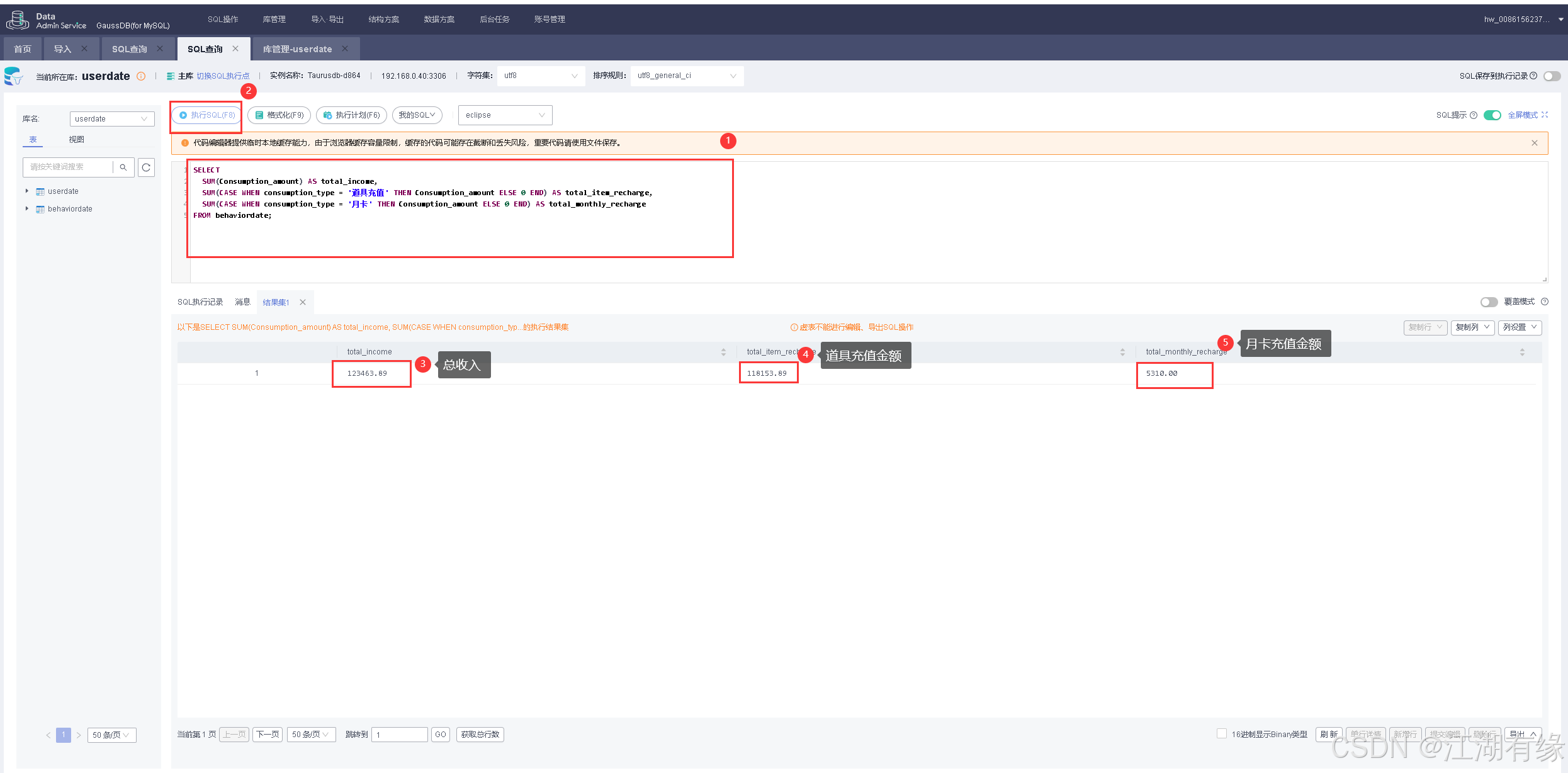This screenshot has width=1568, height=773.
Task: Open the eclipse theme dropdown
Action: coord(505,115)
